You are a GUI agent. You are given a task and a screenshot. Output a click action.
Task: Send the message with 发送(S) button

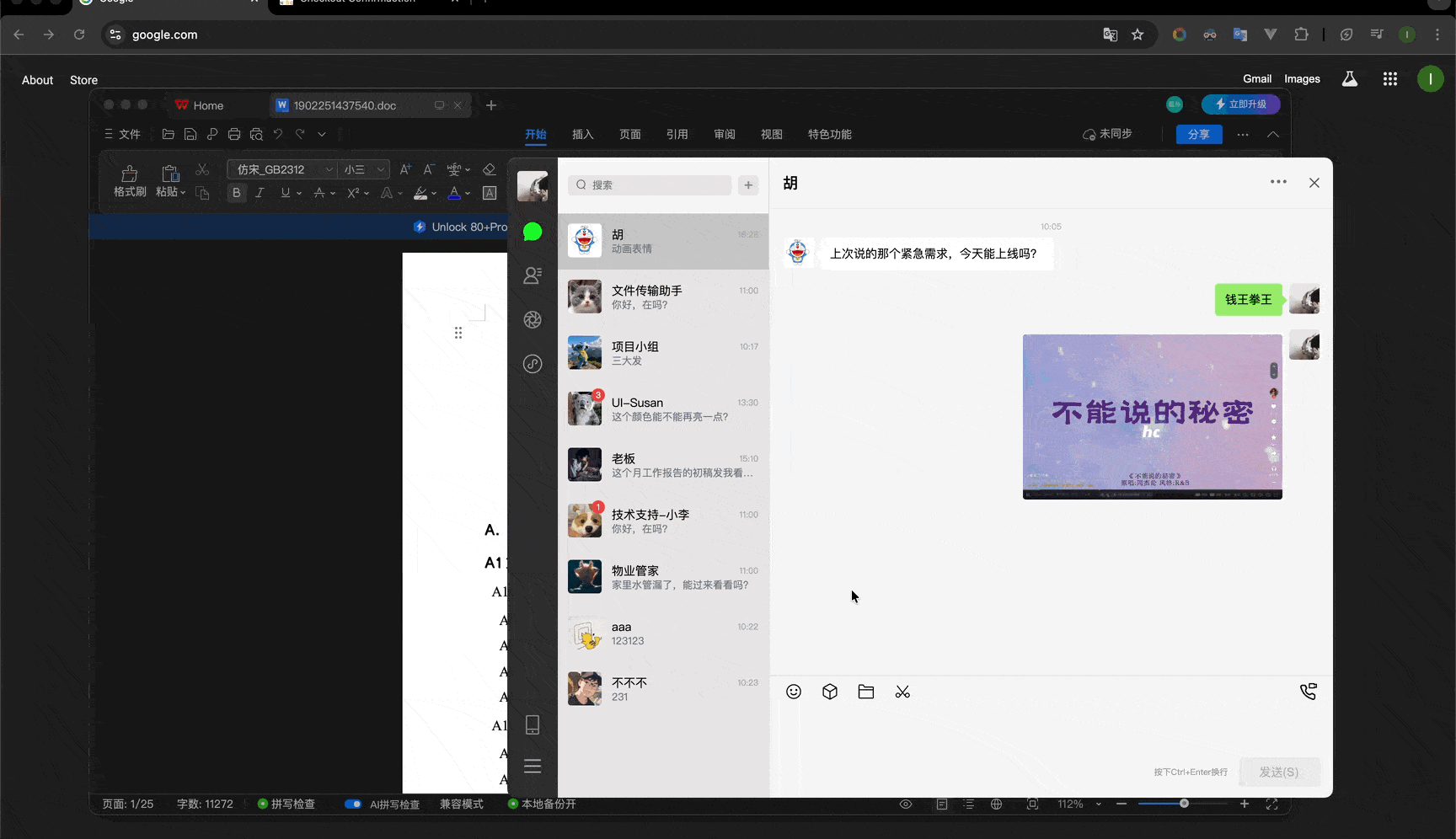click(x=1279, y=772)
